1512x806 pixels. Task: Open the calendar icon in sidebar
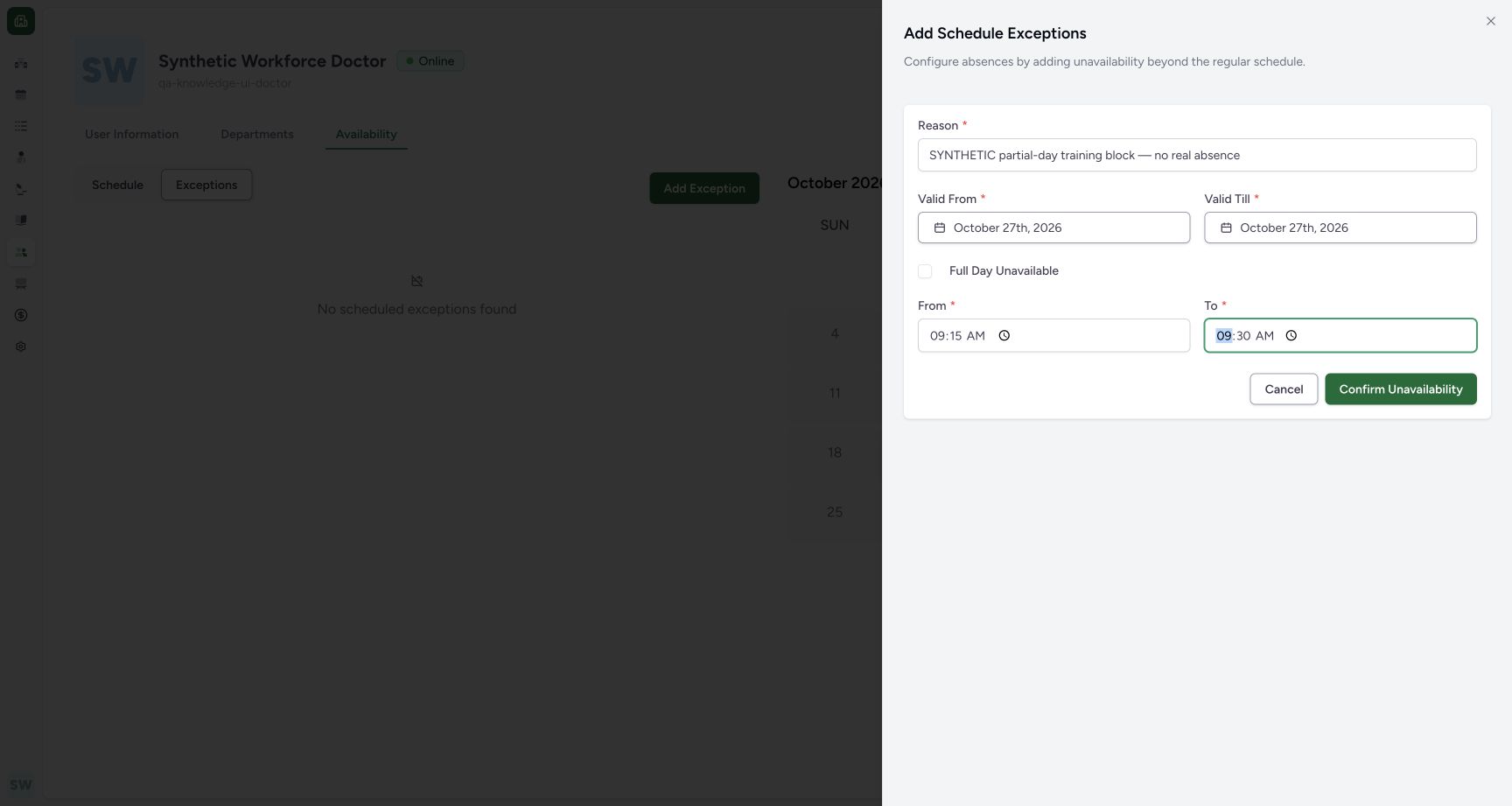point(21,95)
